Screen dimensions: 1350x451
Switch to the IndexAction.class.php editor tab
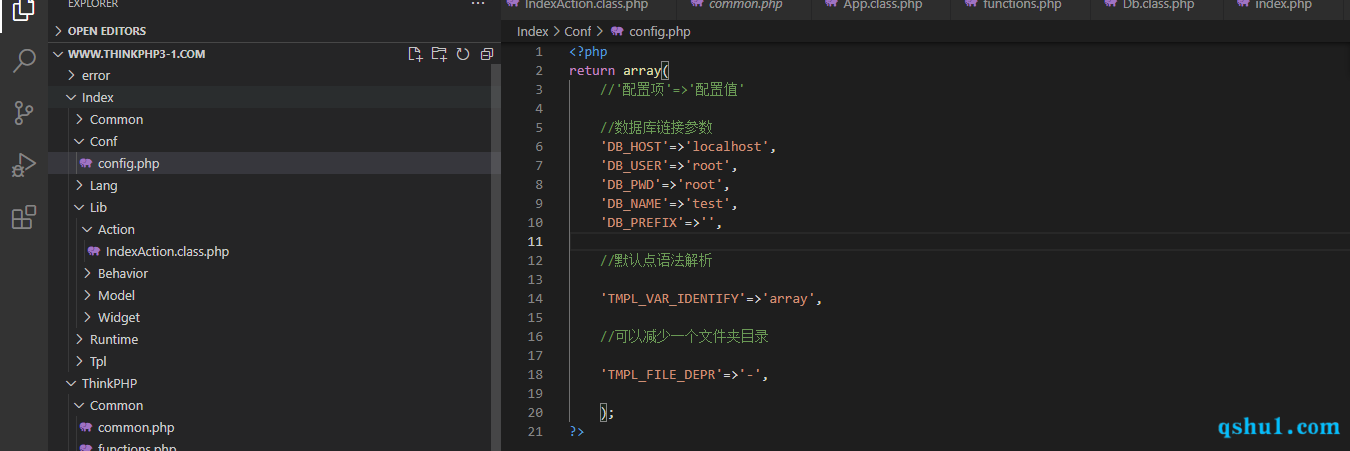pos(588,5)
